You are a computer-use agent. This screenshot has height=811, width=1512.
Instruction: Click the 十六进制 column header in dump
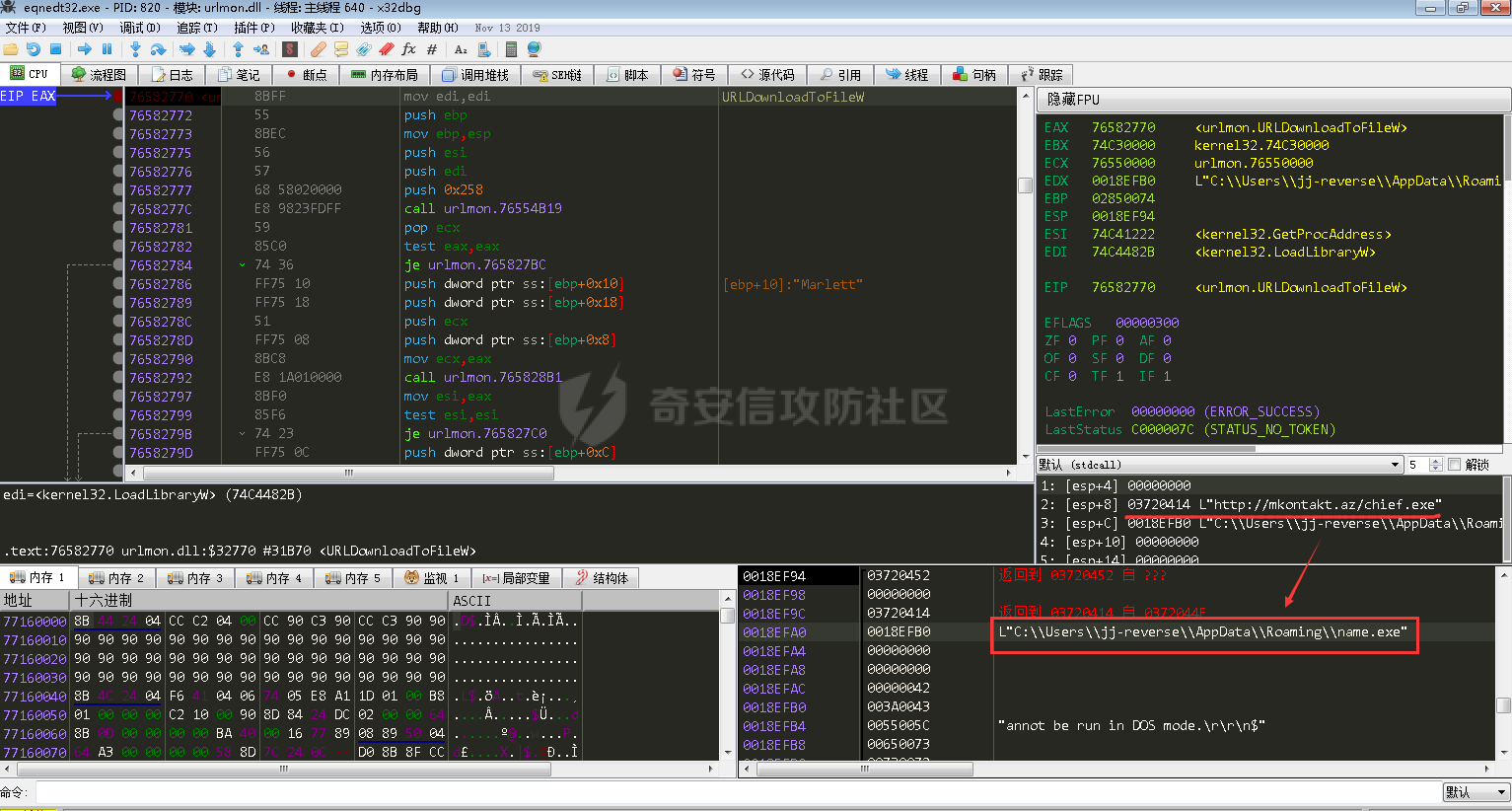point(259,600)
